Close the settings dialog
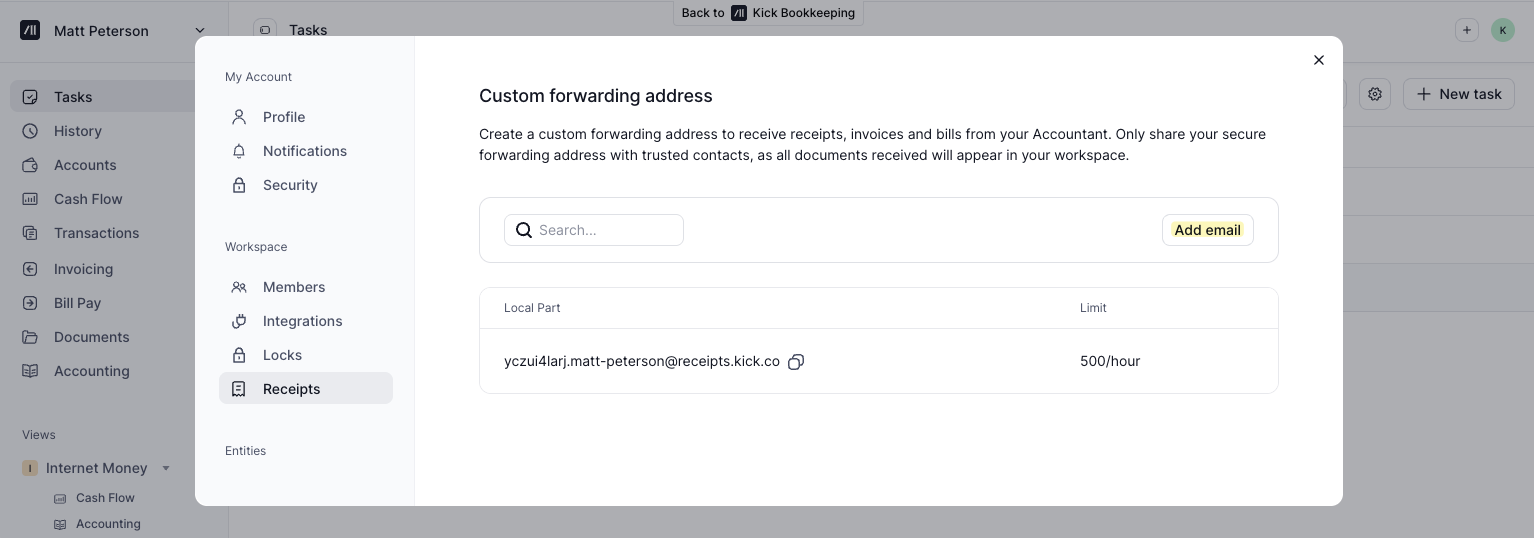 pos(1318,60)
